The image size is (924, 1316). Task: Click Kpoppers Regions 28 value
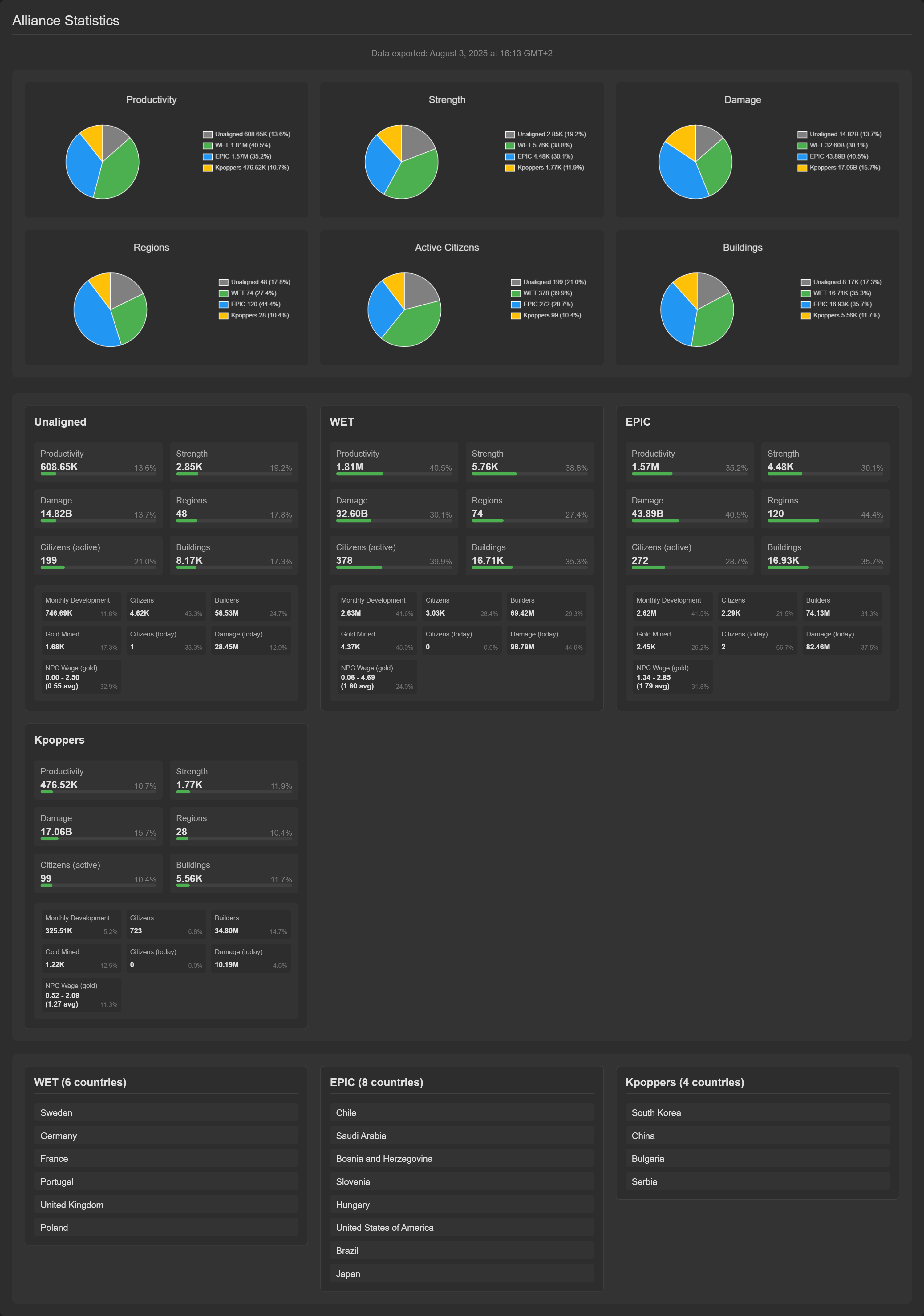pos(182,832)
